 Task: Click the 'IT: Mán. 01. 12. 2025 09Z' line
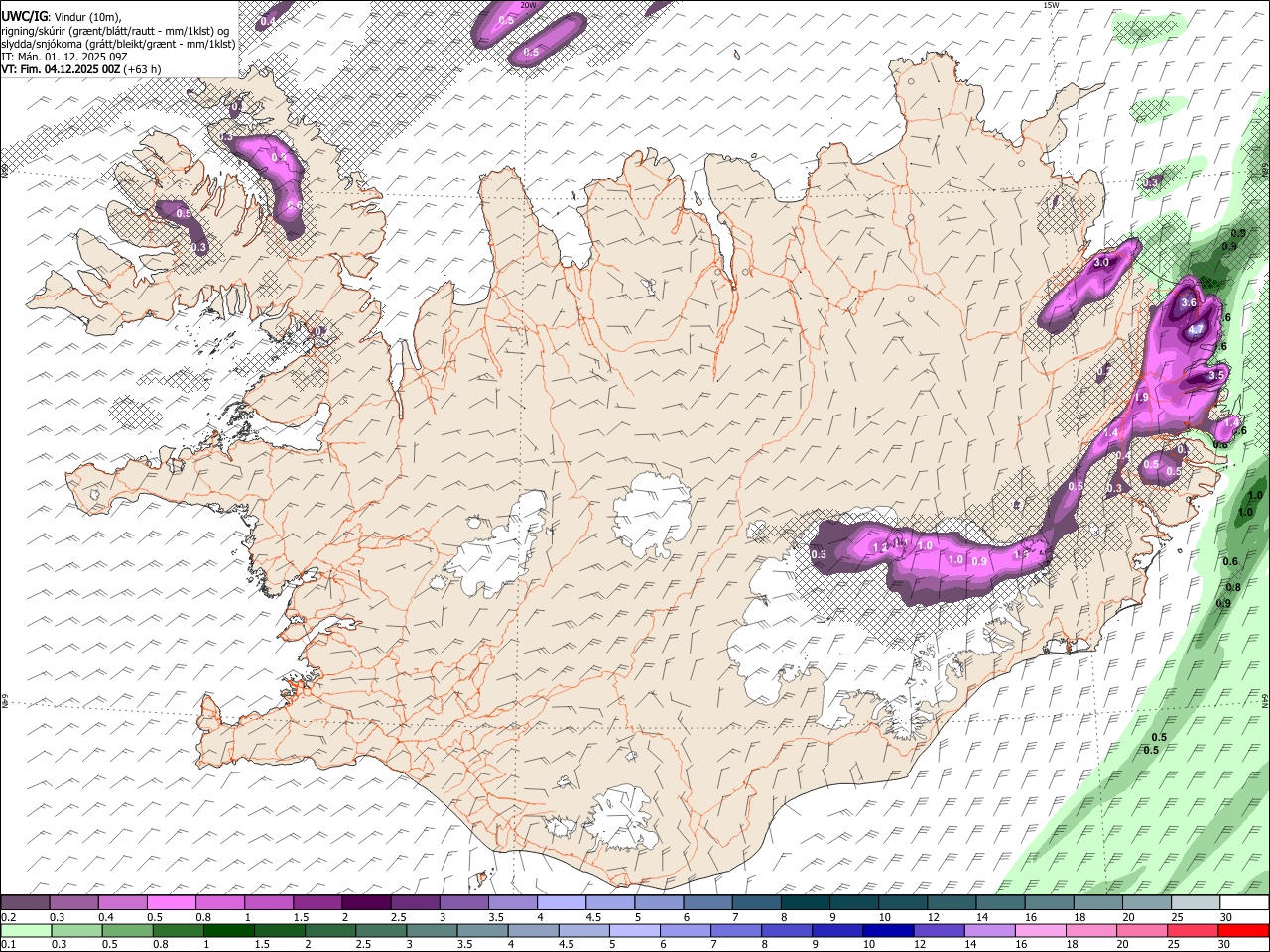[x=64, y=57]
